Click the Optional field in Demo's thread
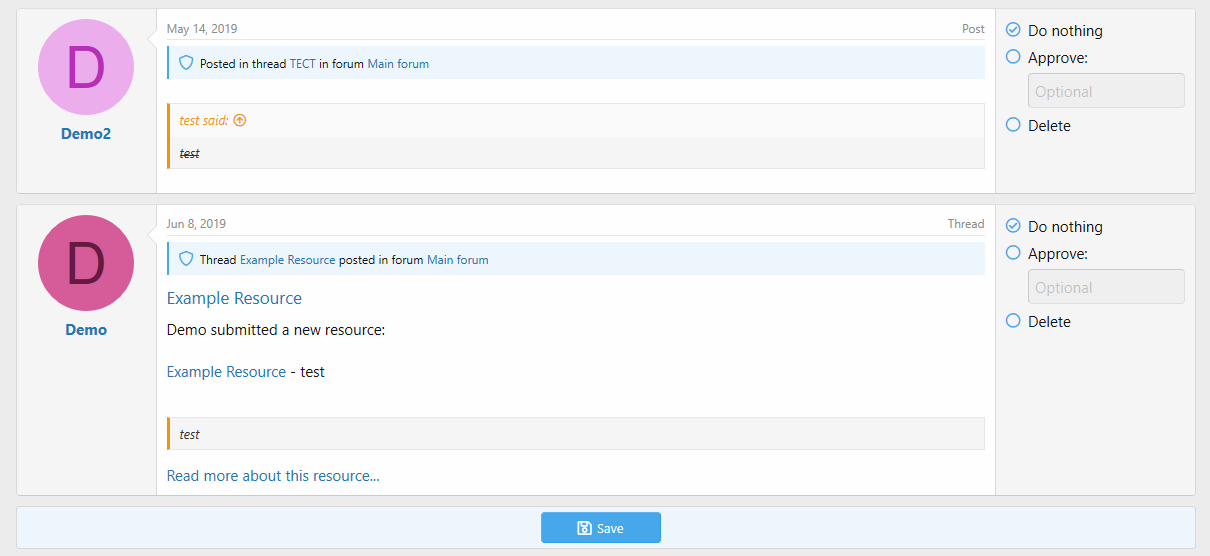 coord(1105,287)
